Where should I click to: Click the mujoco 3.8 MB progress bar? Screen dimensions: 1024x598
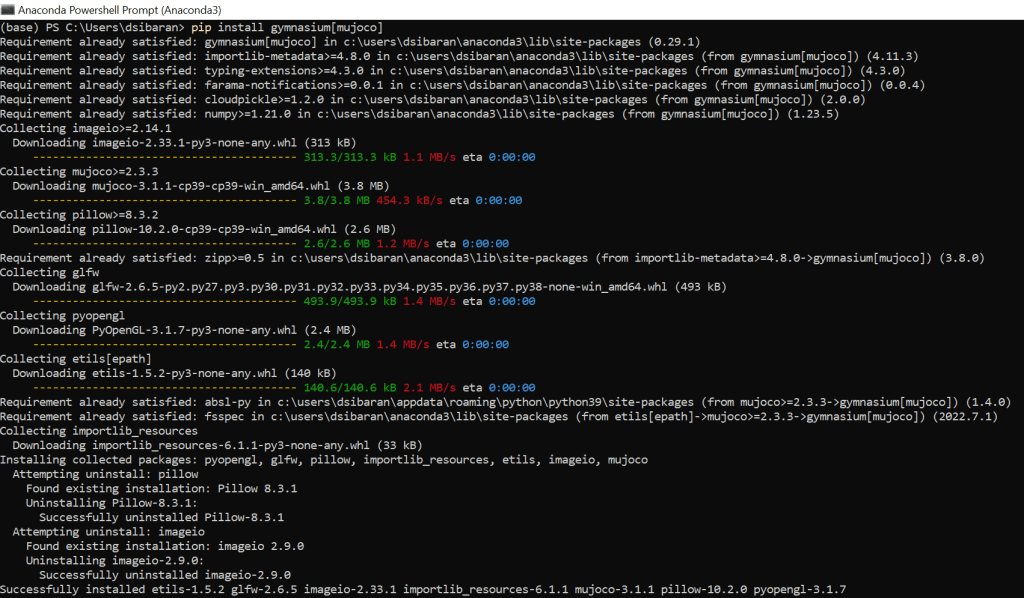[164, 200]
